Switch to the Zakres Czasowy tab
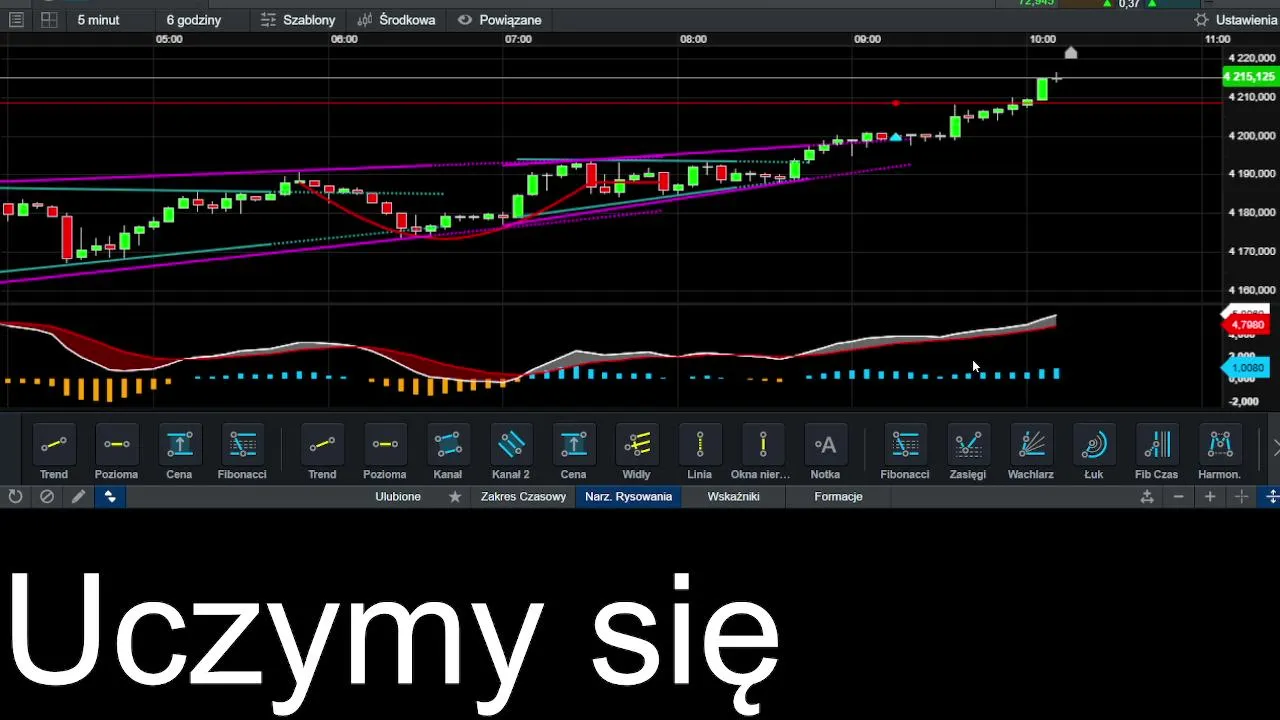The image size is (1280, 720). (523, 497)
